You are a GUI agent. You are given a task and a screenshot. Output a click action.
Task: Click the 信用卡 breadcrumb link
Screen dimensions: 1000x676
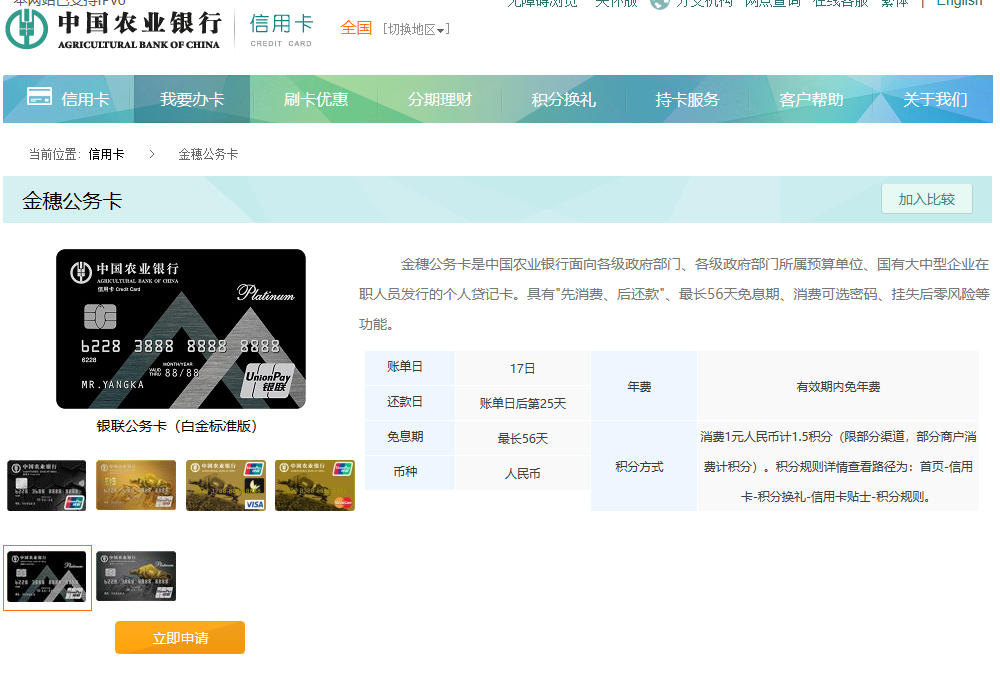click(x=106, y=154)
